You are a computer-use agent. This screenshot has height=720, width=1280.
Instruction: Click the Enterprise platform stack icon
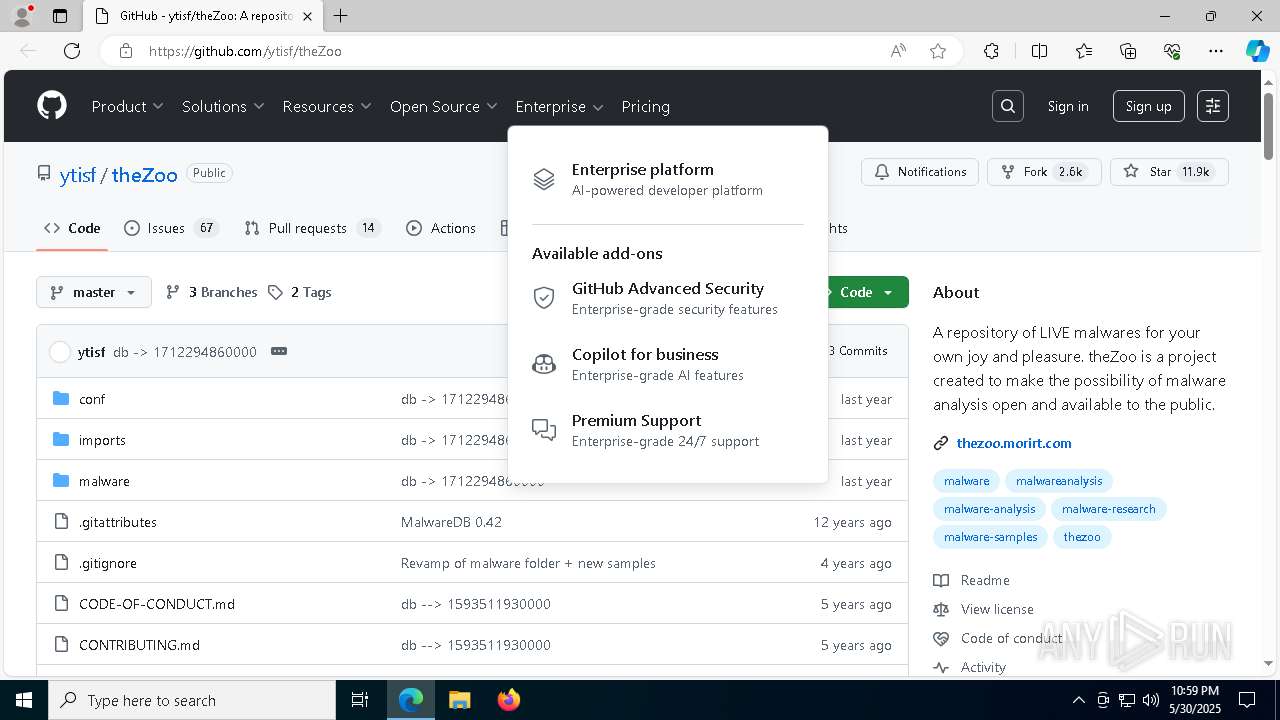[x=544, y=179]
